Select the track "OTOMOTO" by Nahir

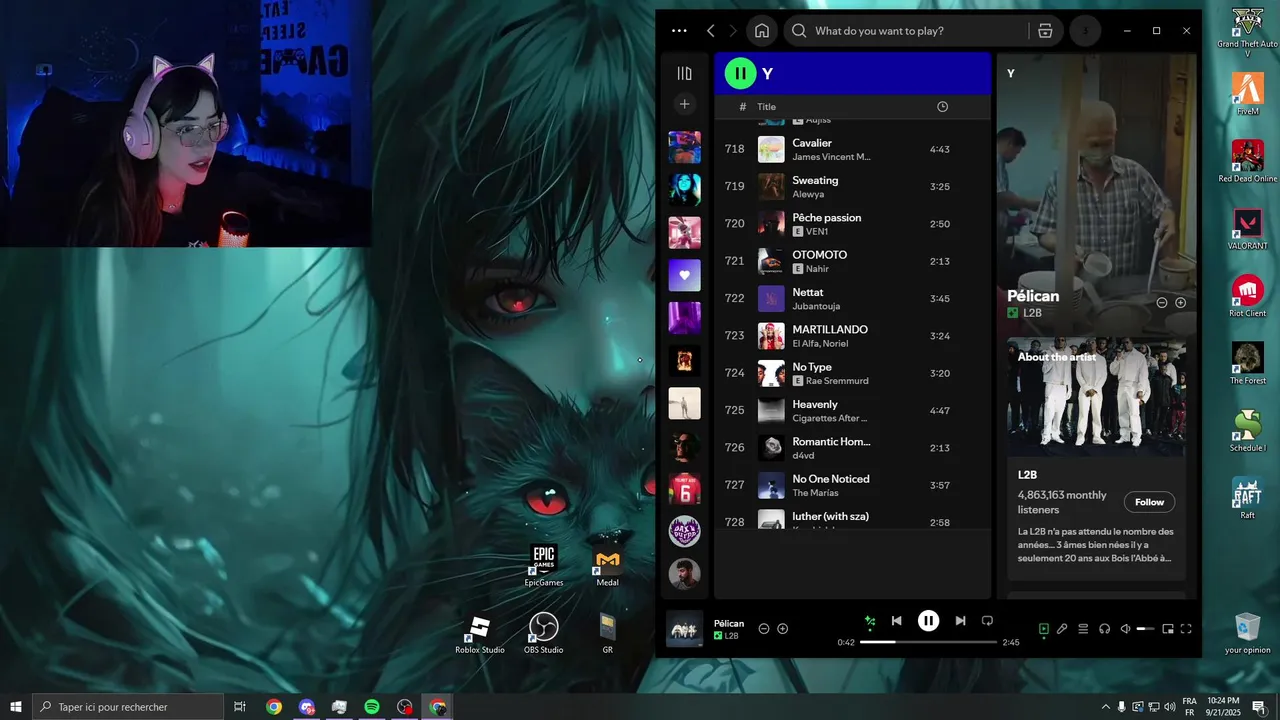[x=852, y=261]
